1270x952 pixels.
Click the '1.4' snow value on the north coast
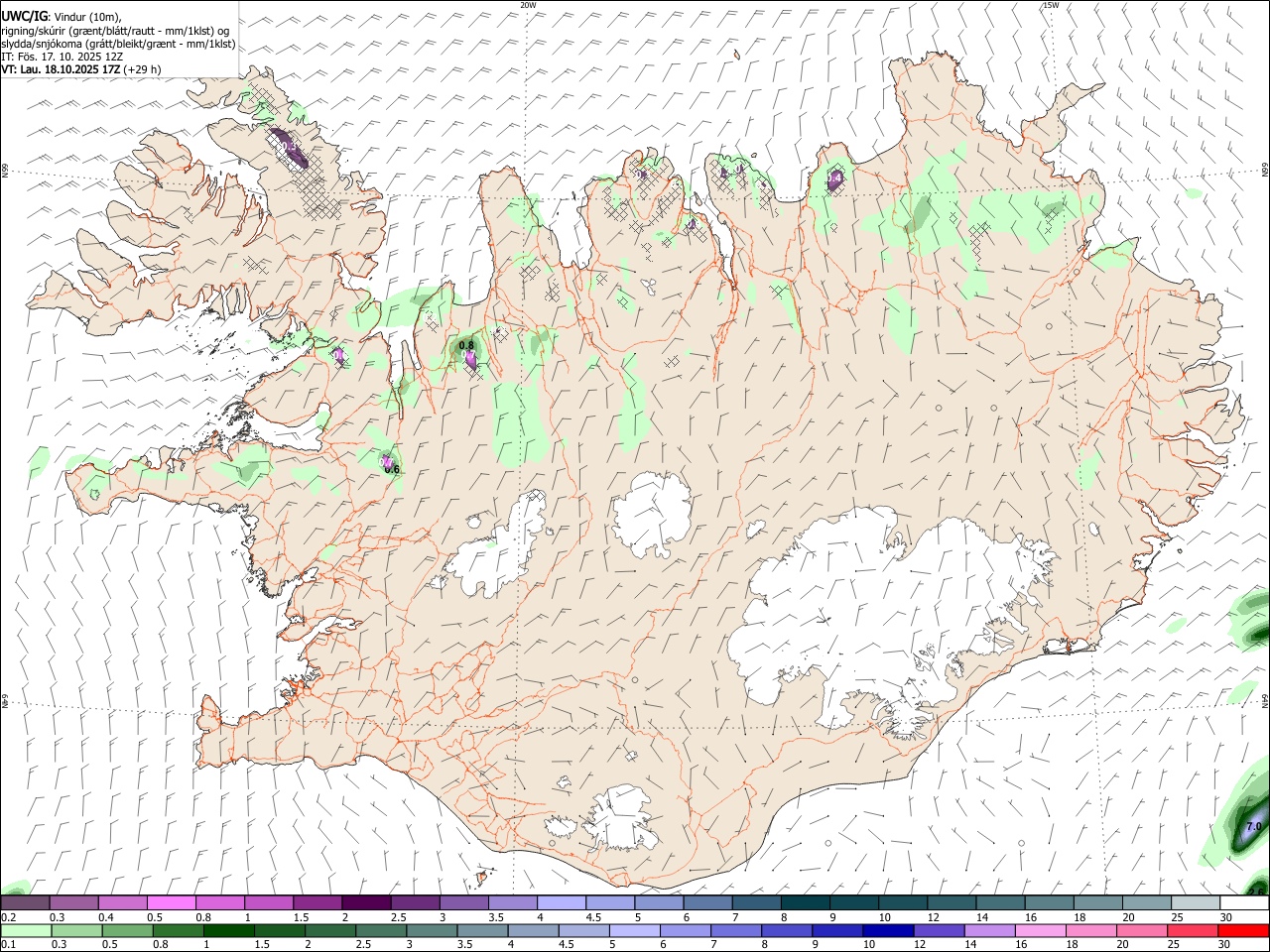[834, 178]
